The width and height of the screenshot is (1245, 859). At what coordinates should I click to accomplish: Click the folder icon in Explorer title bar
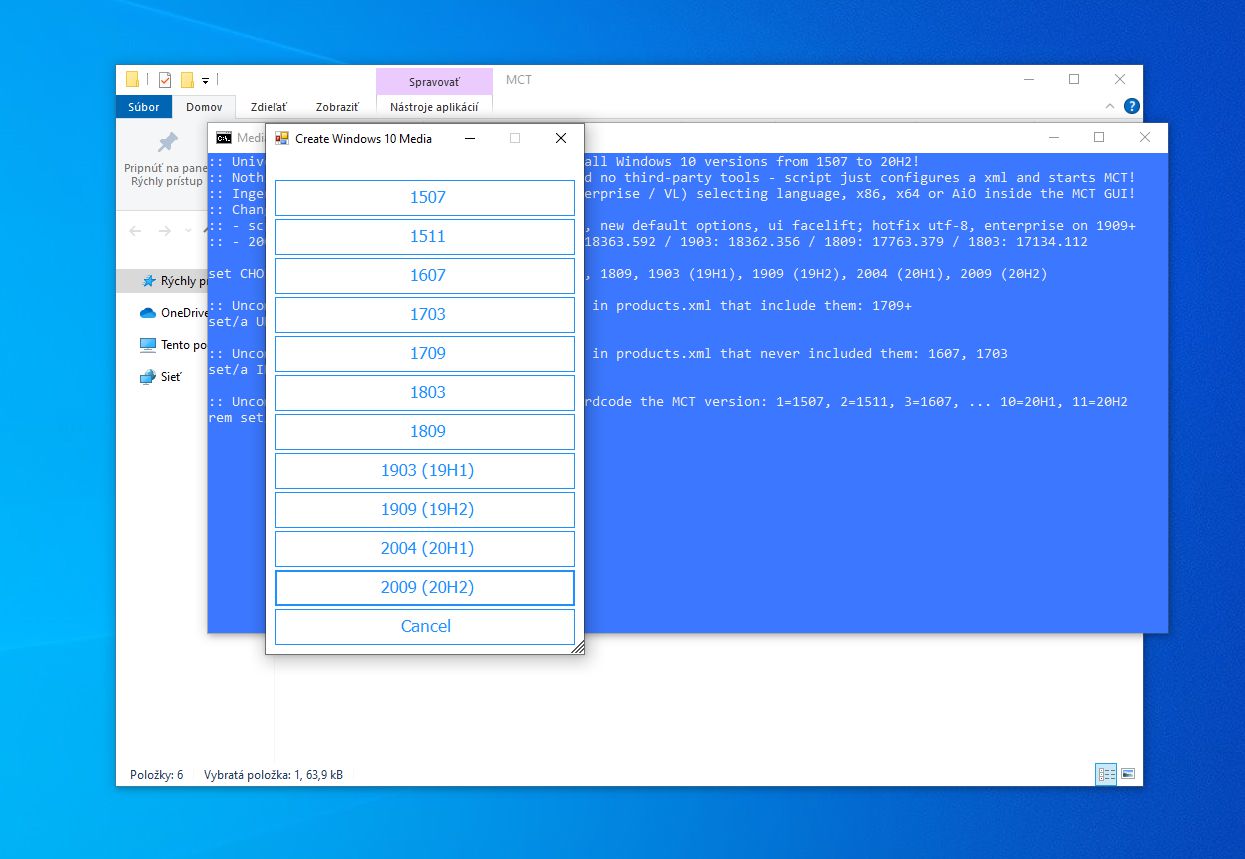[132, 80]
